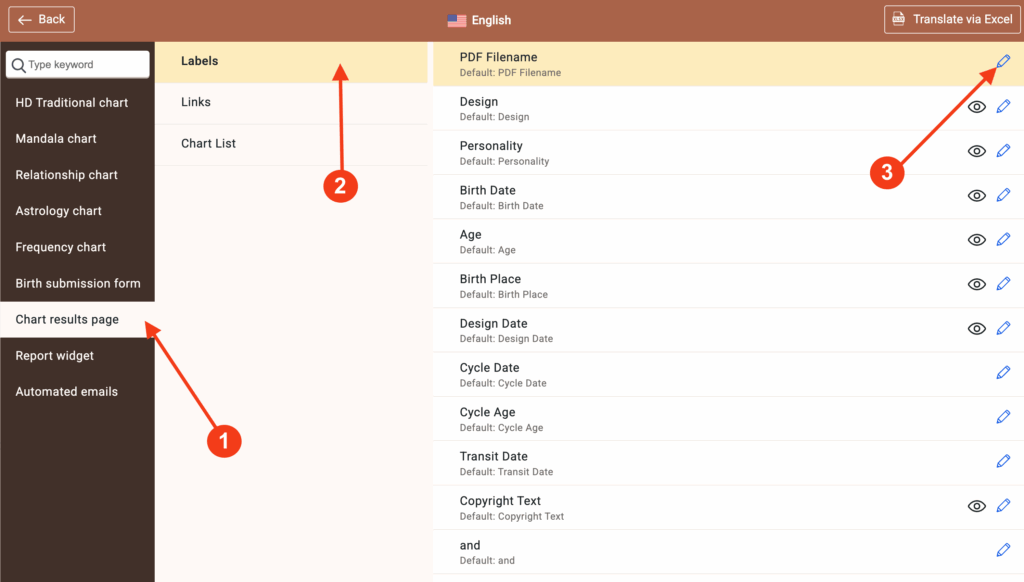Open the Chart List section
The image size is (1024, 582).
point(208,143)
